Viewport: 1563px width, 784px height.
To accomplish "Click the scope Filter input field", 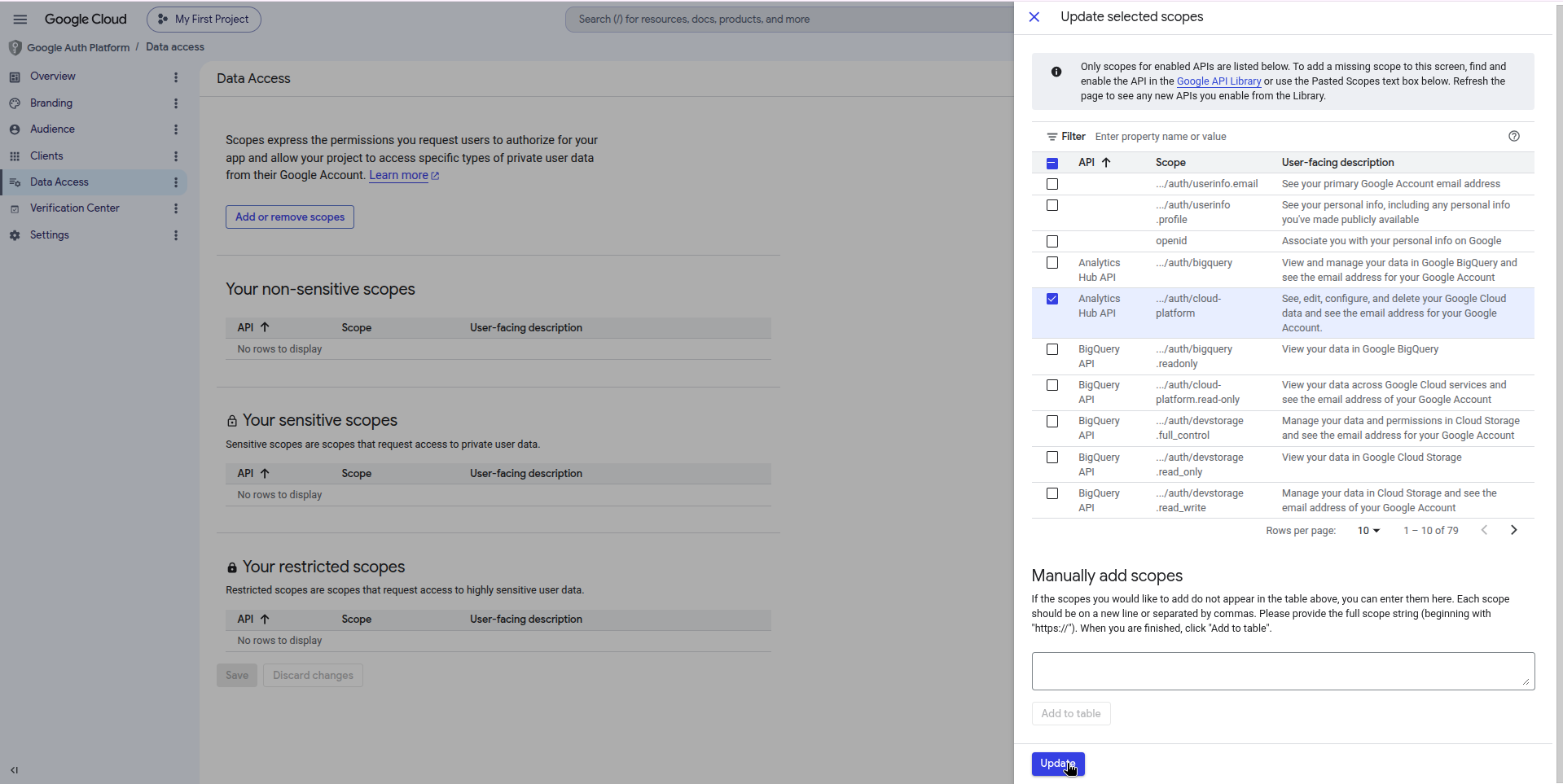I will [1295, 136].
